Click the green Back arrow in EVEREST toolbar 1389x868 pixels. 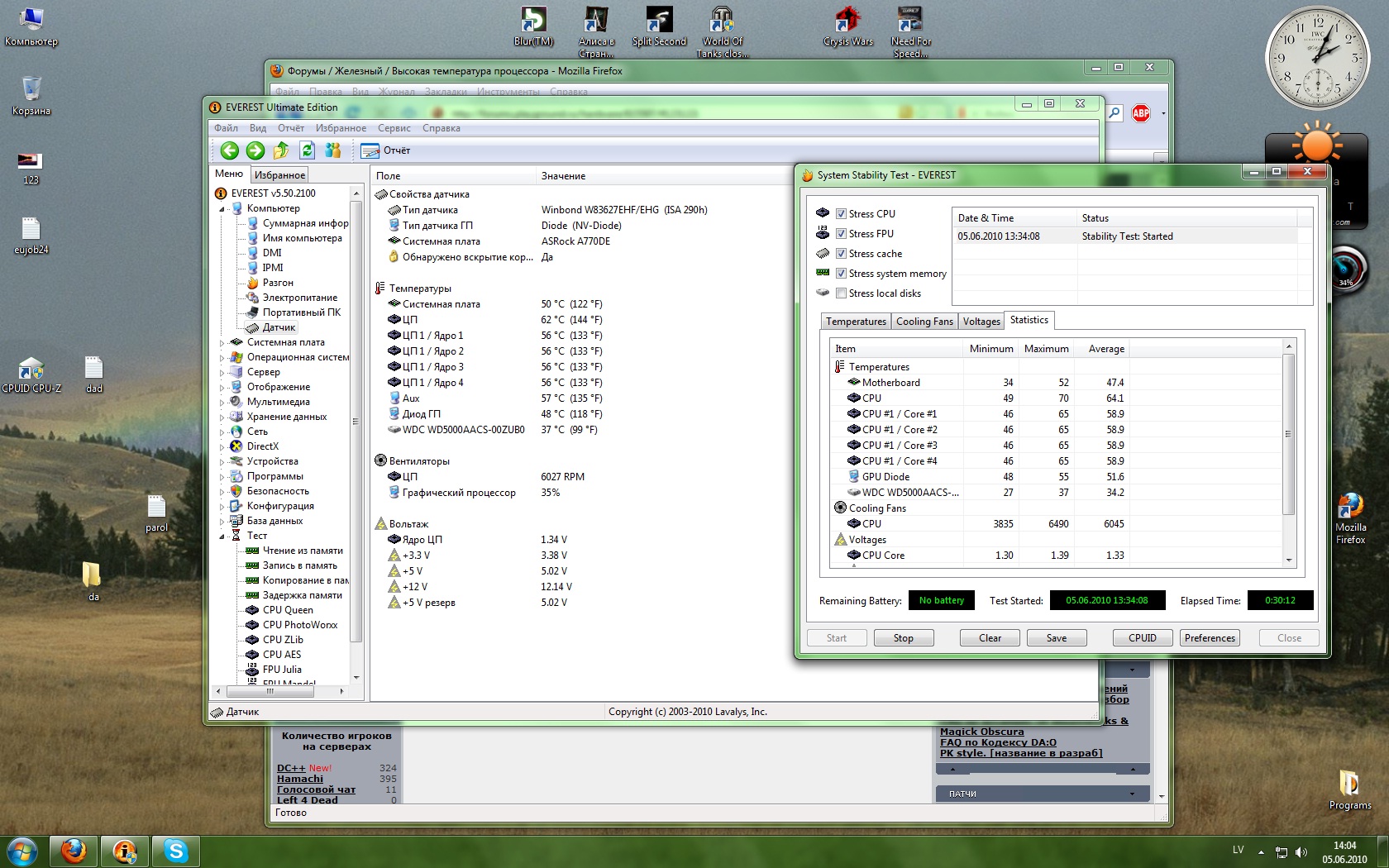pyautogui.click(x=229, y=150)
